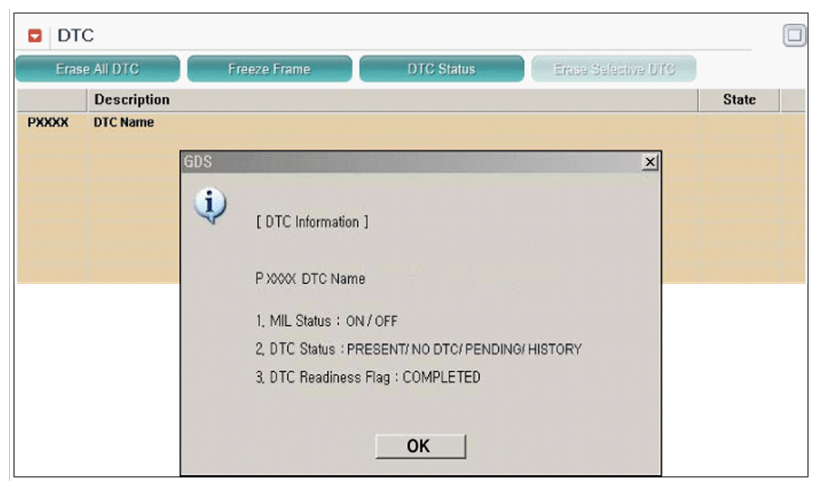Click the DTC Status PRESENT/PENDING line
This screenshot has width=818, height=490.
418,349
